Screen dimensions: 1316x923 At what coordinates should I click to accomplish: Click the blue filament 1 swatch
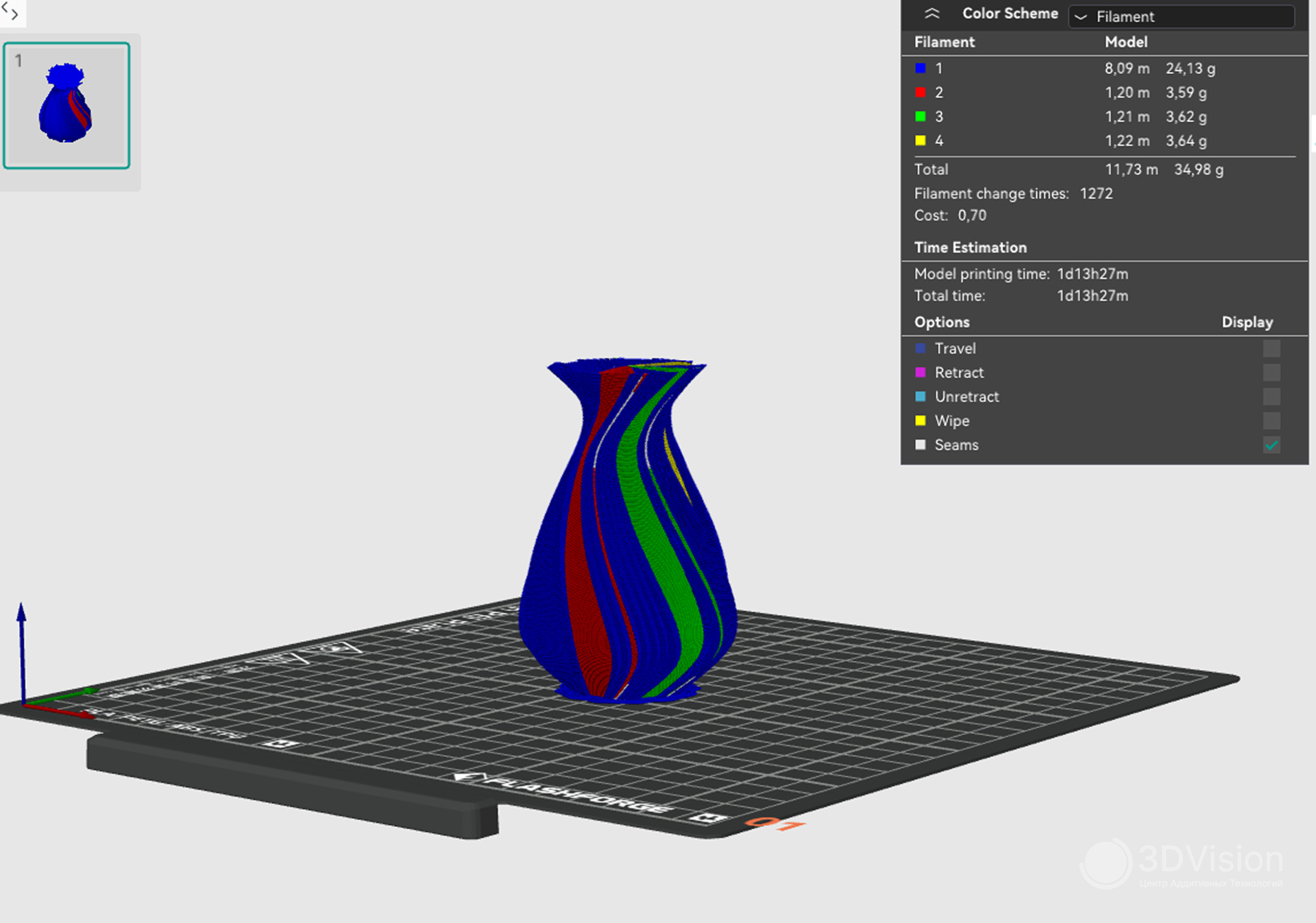(x=921, y=69)
